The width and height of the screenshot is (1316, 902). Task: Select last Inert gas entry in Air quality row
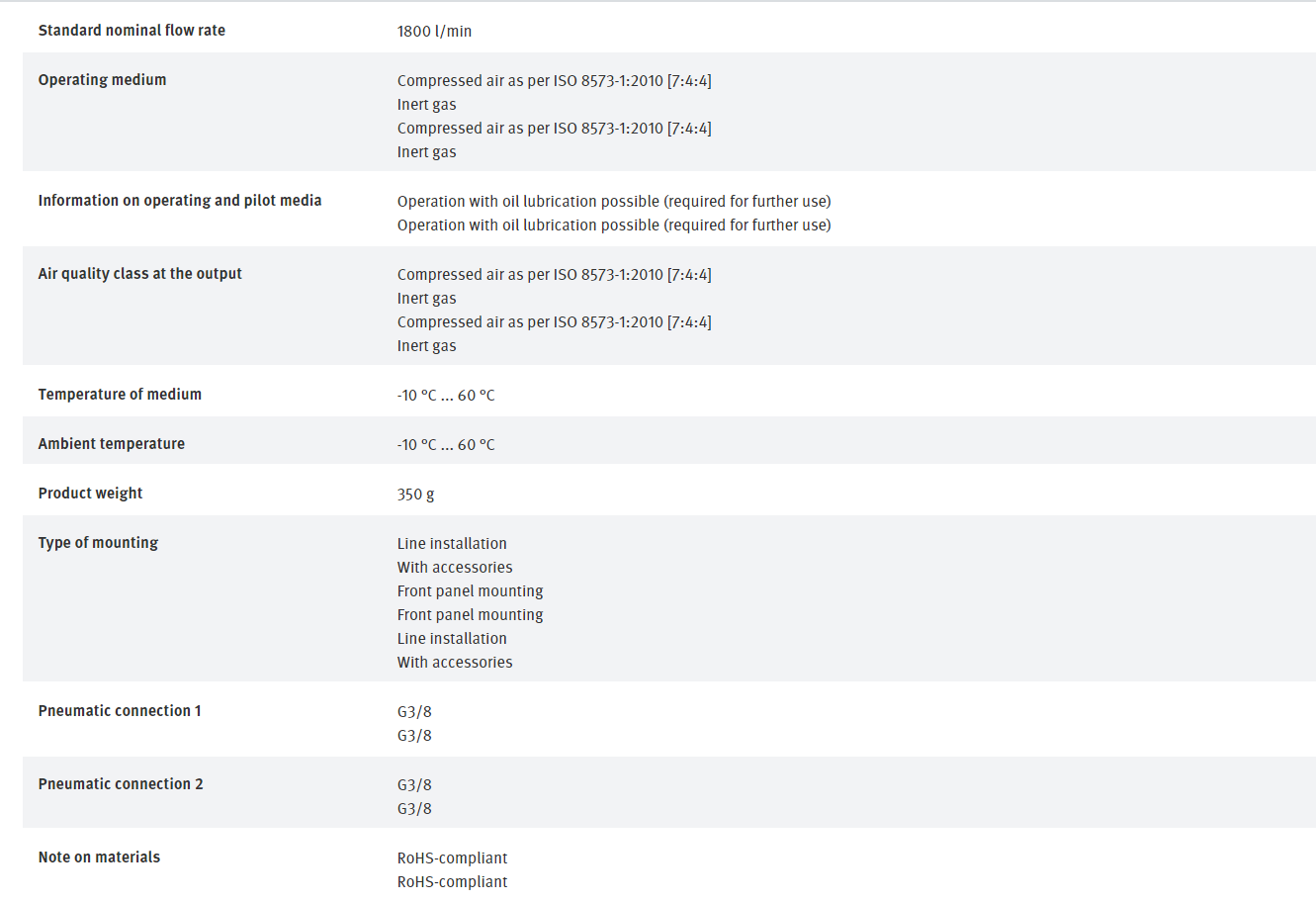tap(426, 346)
